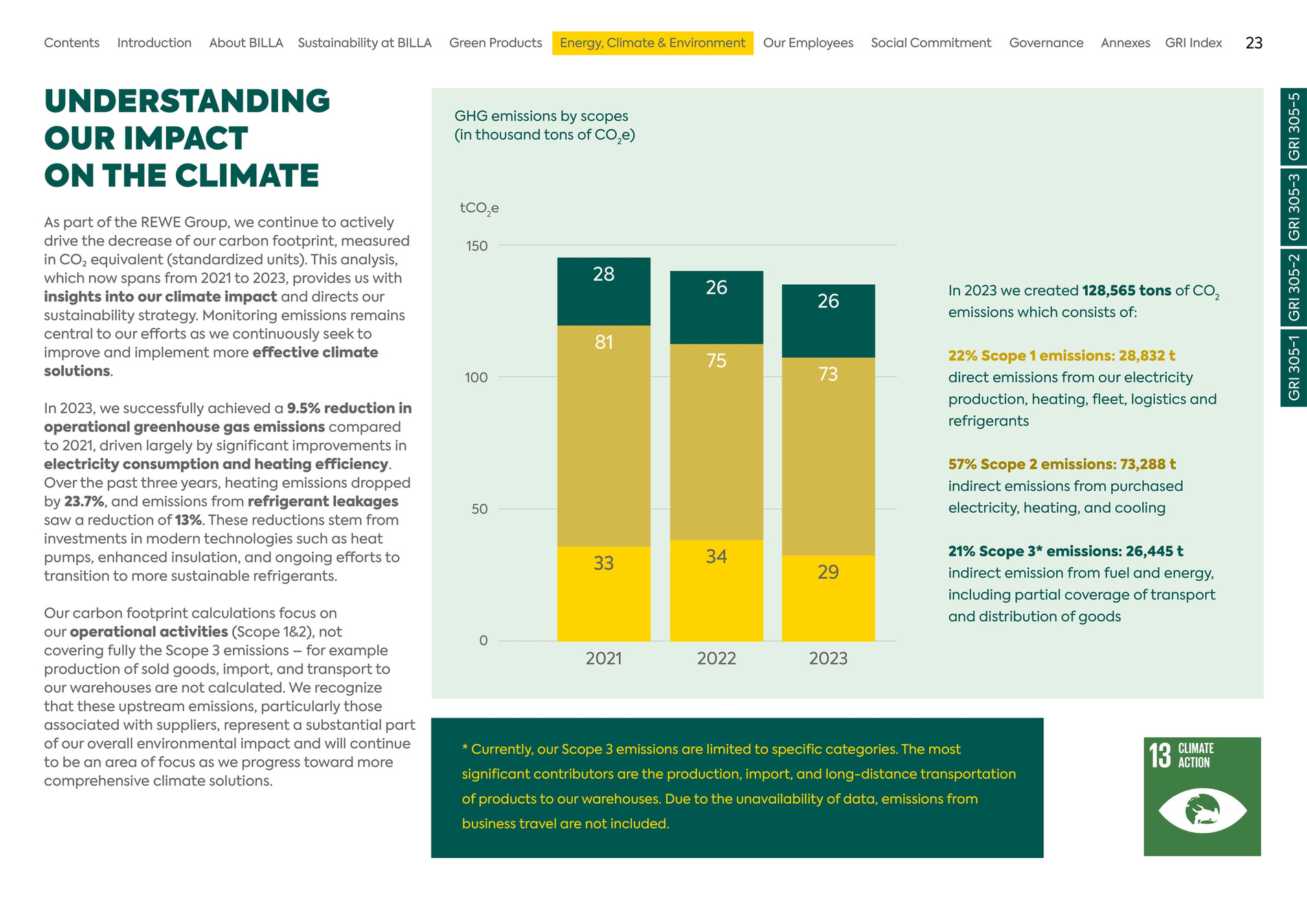Click the Scope 3 footnote box text
The image size is (1307, 924).
coord(738,787)
